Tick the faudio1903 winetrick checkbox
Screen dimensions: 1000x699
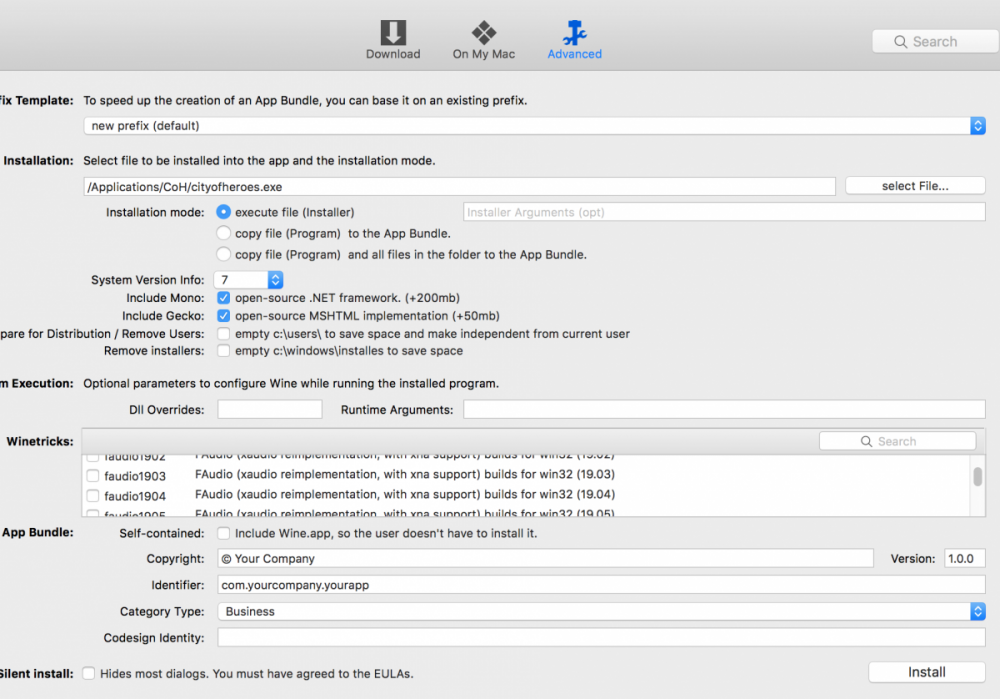pos(93,476)
